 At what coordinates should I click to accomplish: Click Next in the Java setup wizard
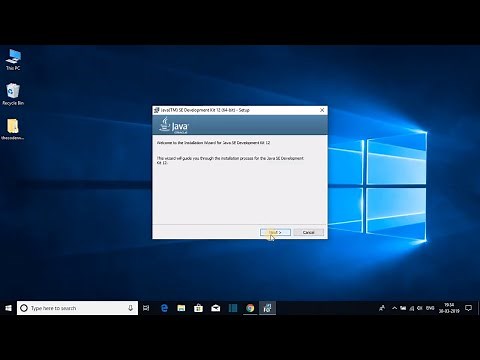click(275, 232)
